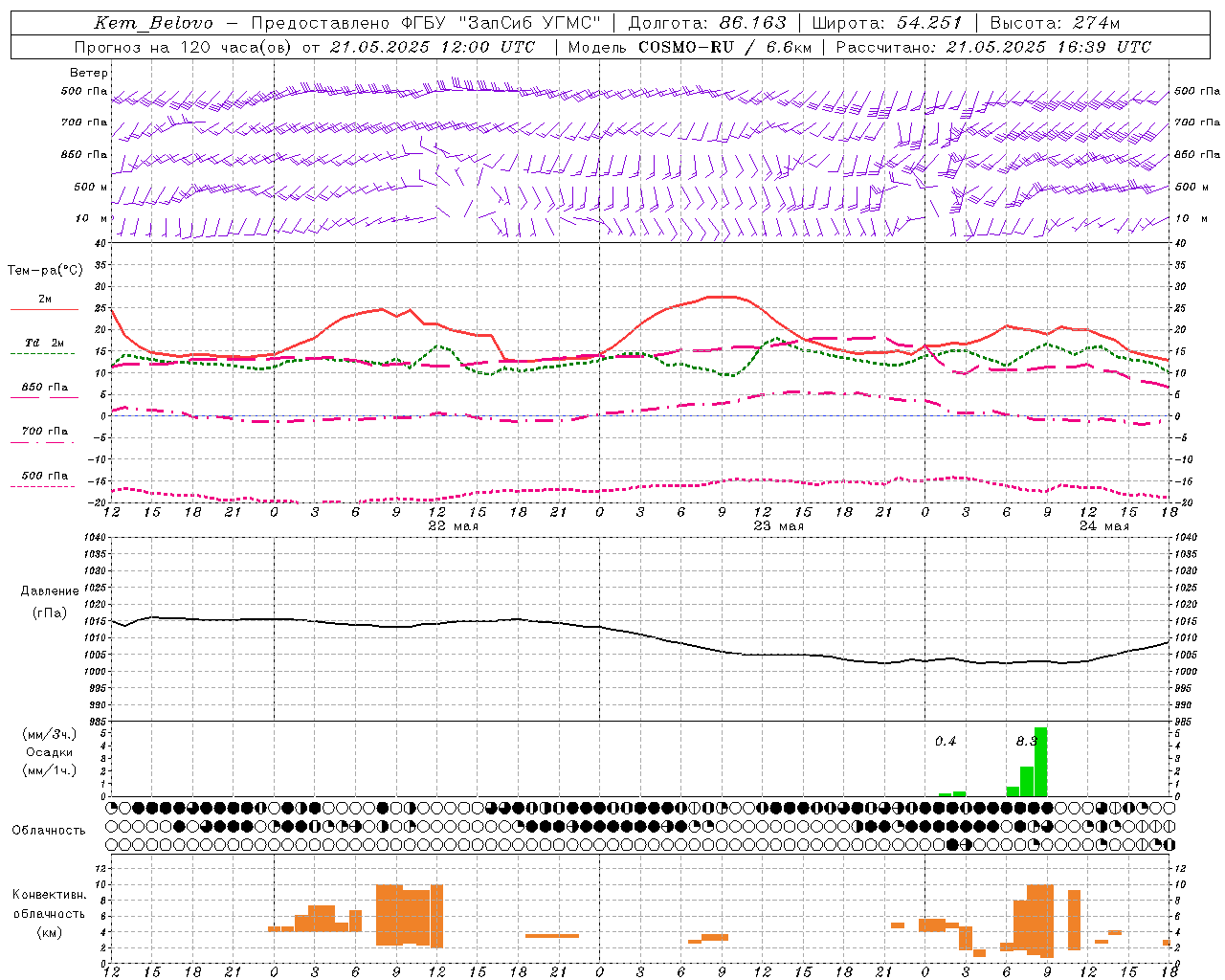Screen dimensions: 1225x980
Task: Click the red 2м temperature legend line
Action: click(x=44, y=309)
